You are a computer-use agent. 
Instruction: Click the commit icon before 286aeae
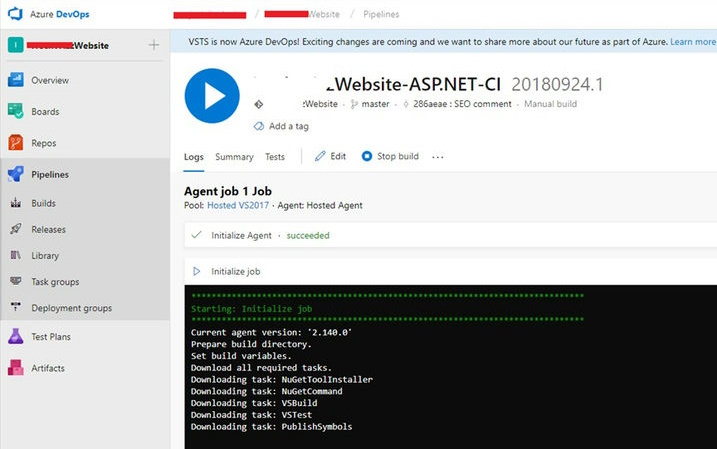406,104
